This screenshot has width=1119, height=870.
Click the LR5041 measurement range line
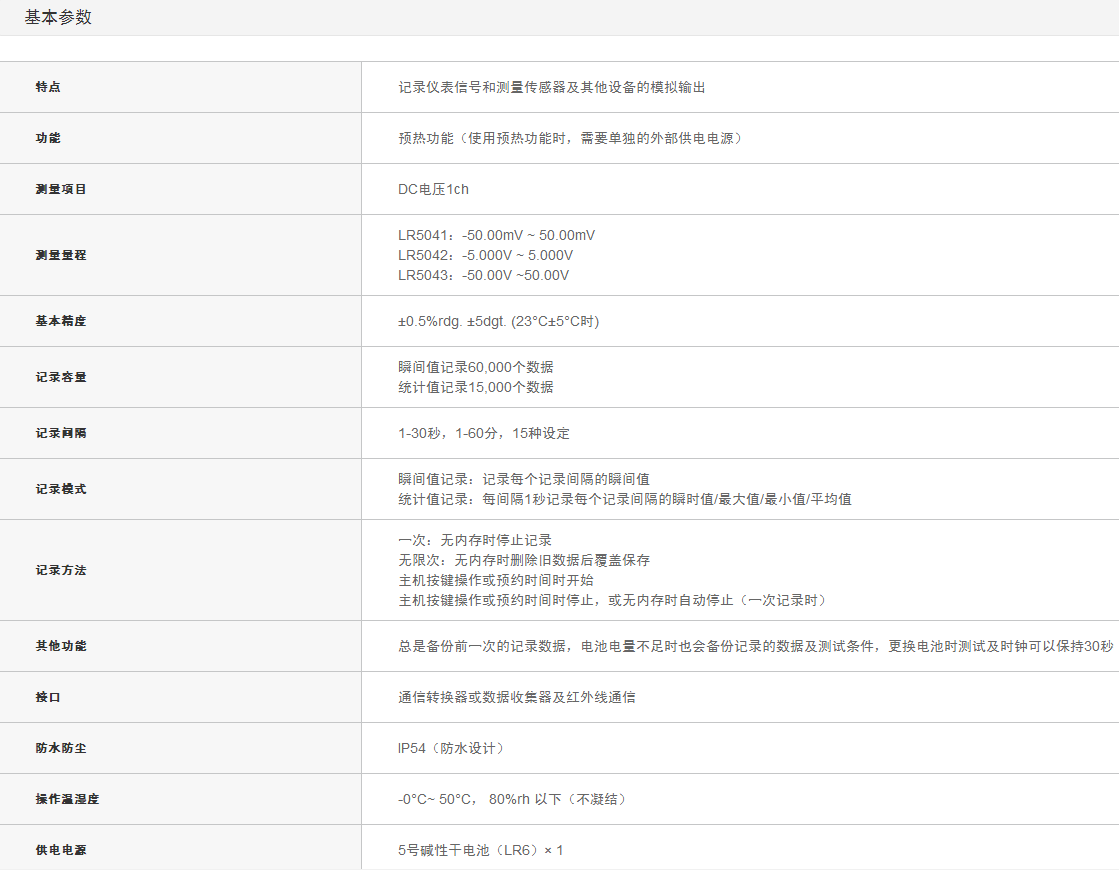(x=496, y=235)
